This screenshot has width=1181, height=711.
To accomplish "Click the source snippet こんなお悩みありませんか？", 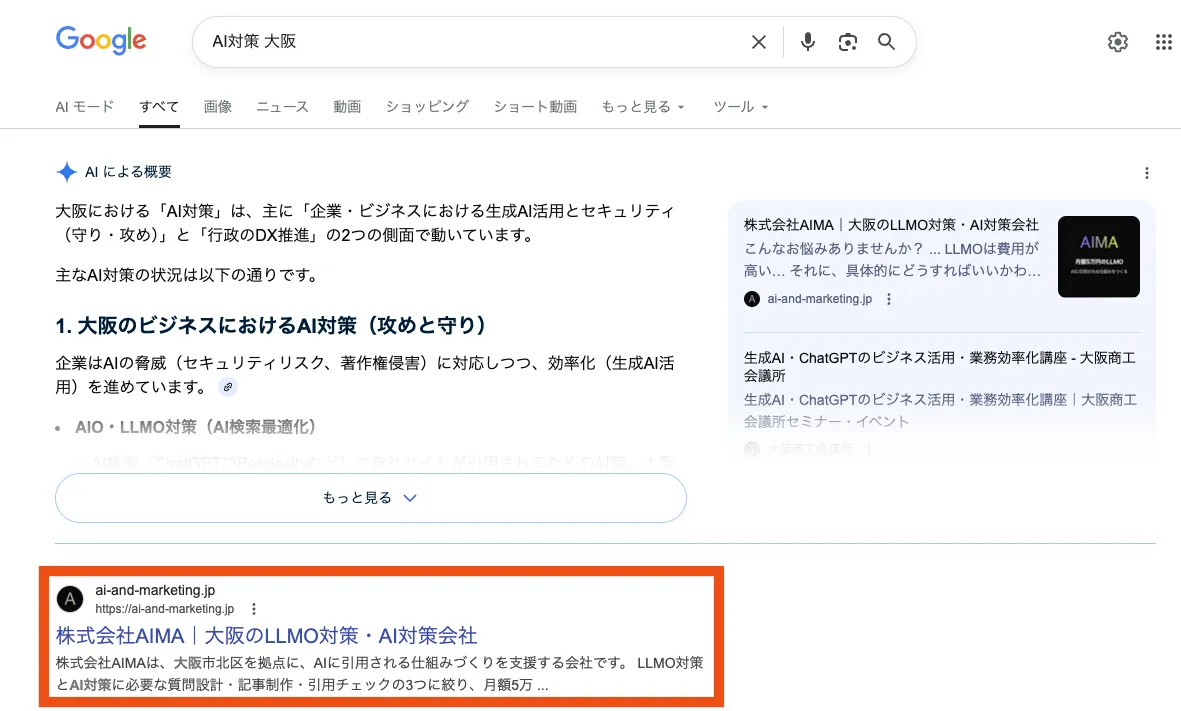I will 893,259.
